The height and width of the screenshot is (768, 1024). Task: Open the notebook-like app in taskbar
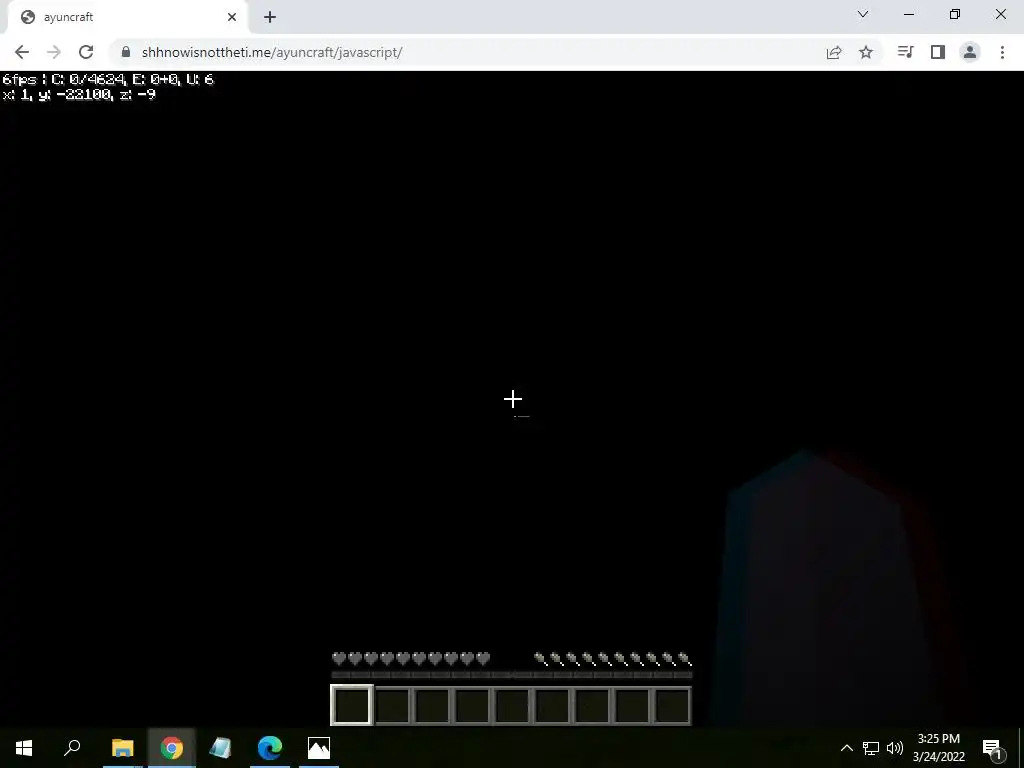(221, 748)
